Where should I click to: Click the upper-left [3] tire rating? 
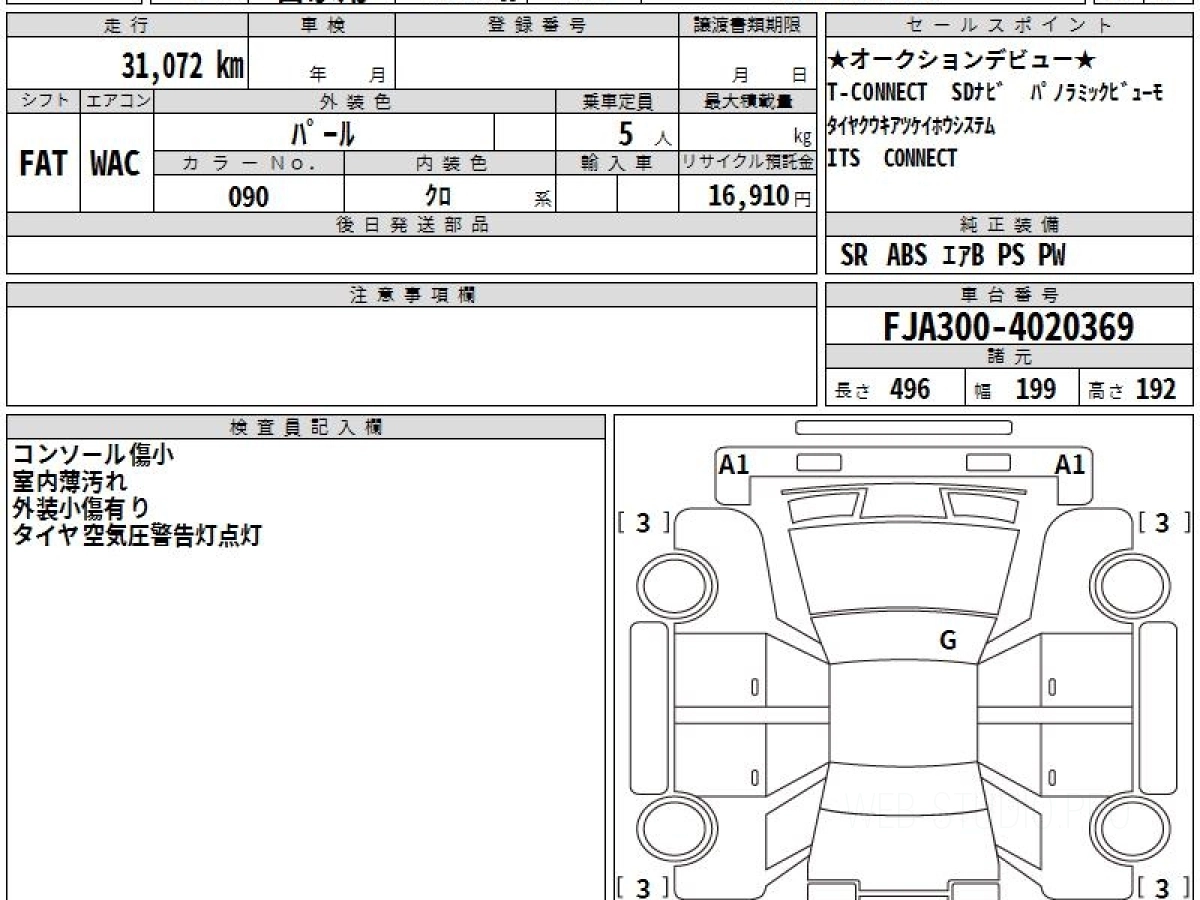643,522
